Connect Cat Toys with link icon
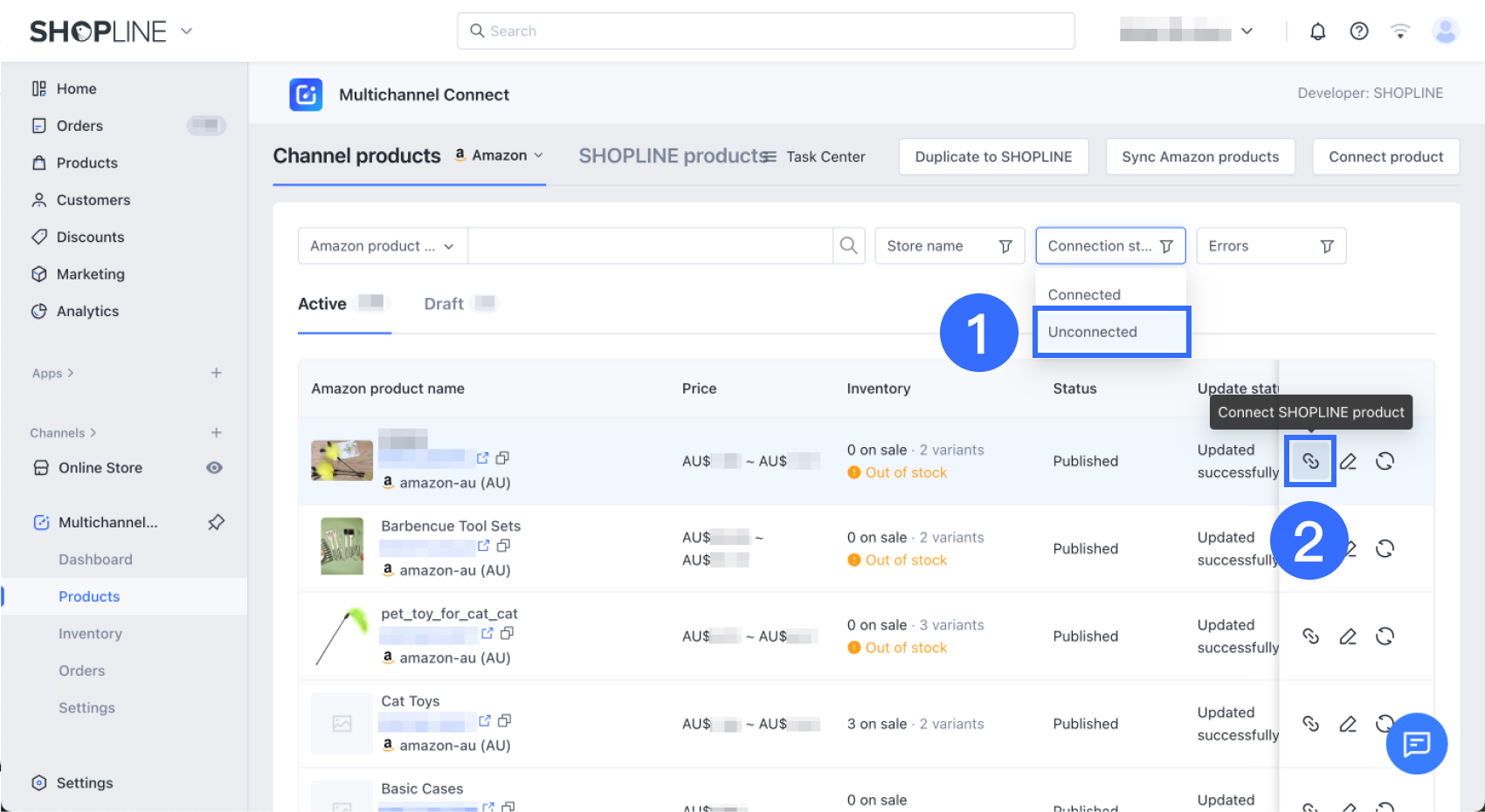 pos(1310,723)
